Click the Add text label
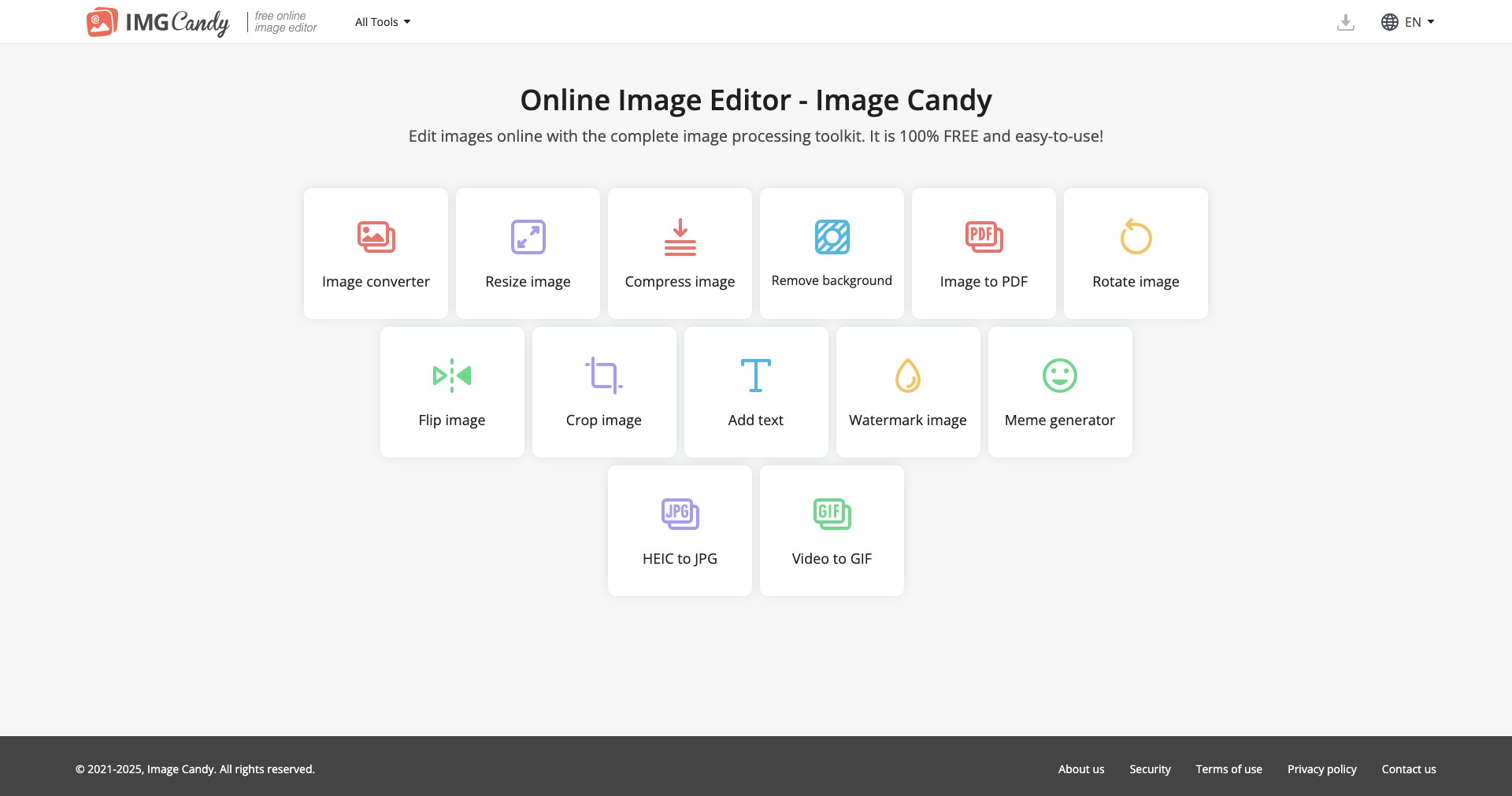Image resolution: width=1512 pixels, height=796 pixels. [x=756, y=420]
